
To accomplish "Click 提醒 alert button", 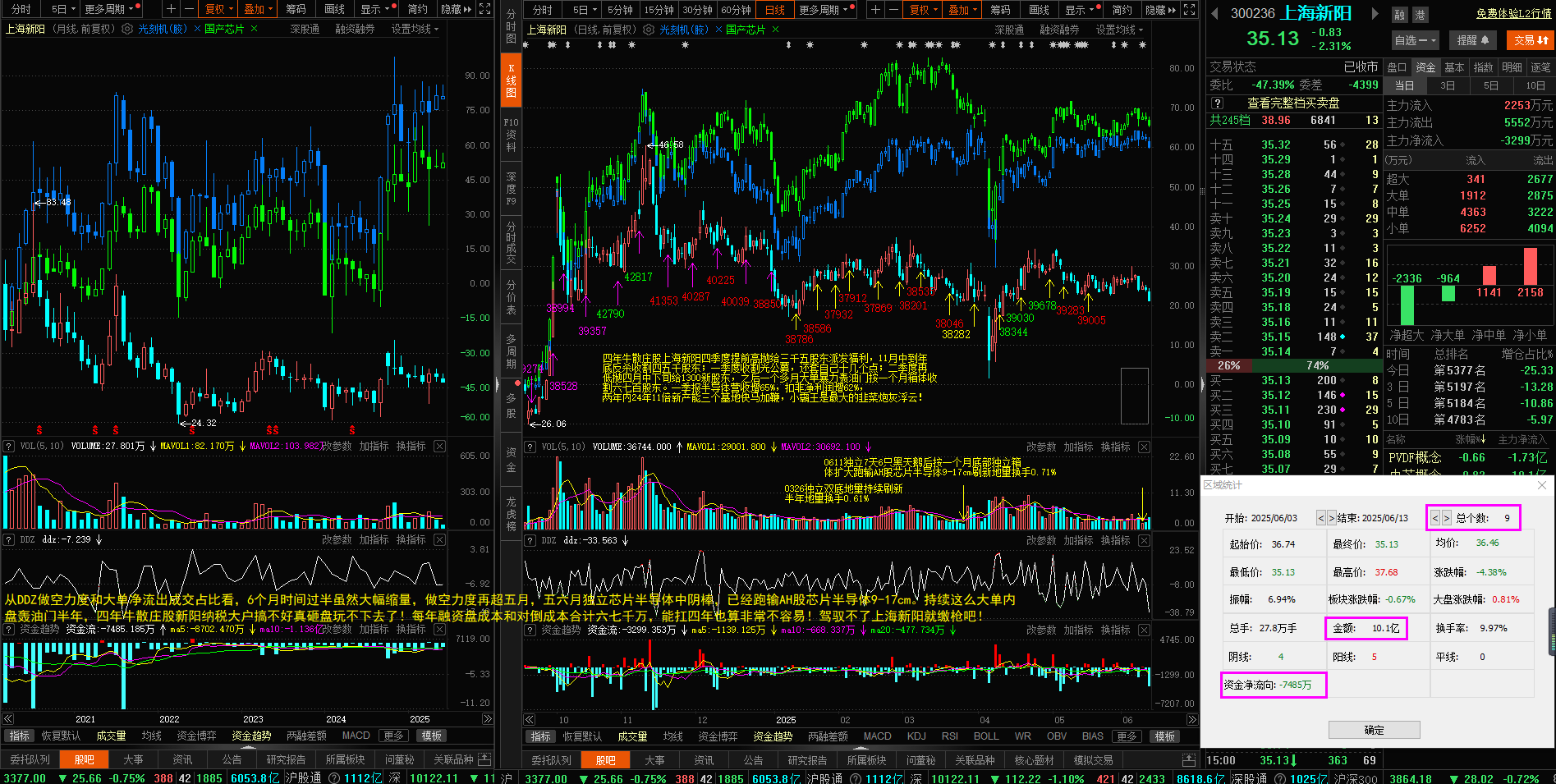I will point(1471,39).
